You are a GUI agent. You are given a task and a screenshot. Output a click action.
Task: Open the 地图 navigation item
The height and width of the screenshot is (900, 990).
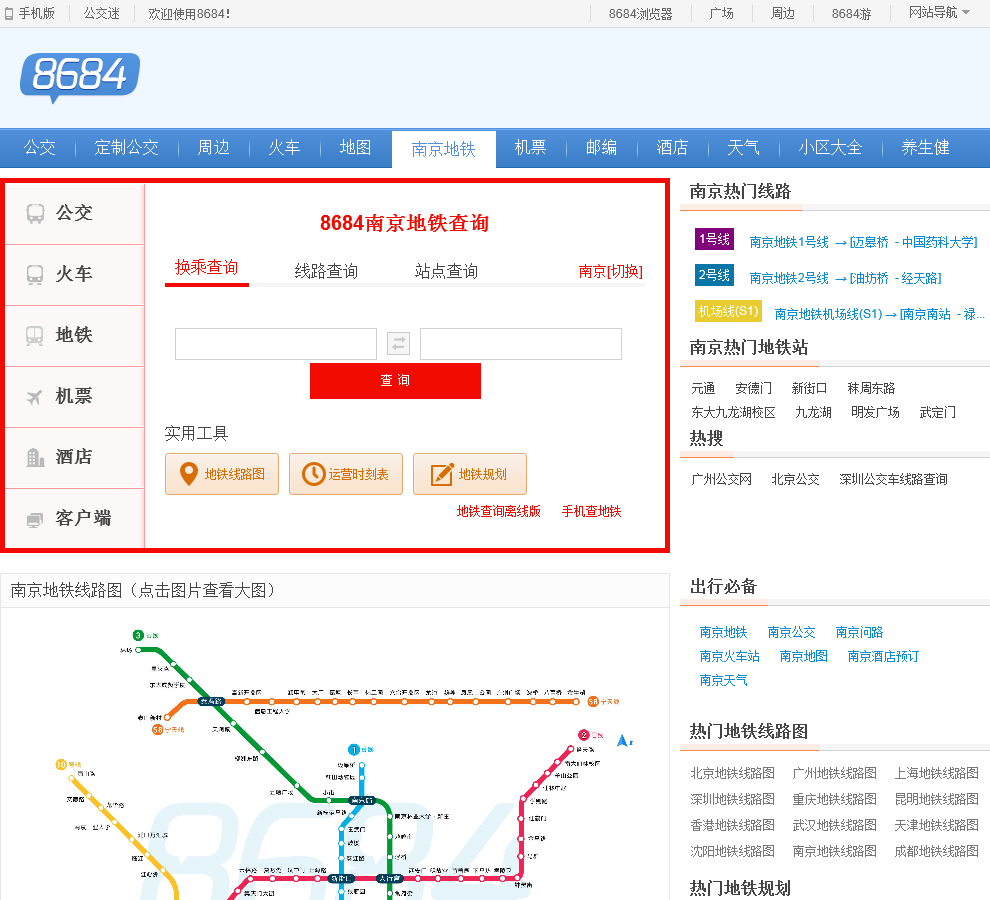coord(355,148)
